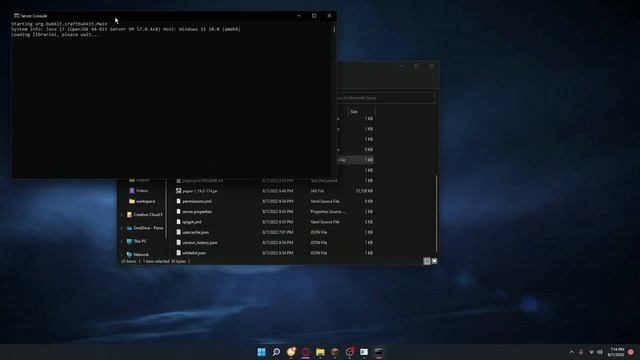This screenshot has height=360, width=640.
Task: Select Network icon in sidebar
Action: tap(129, 255)
